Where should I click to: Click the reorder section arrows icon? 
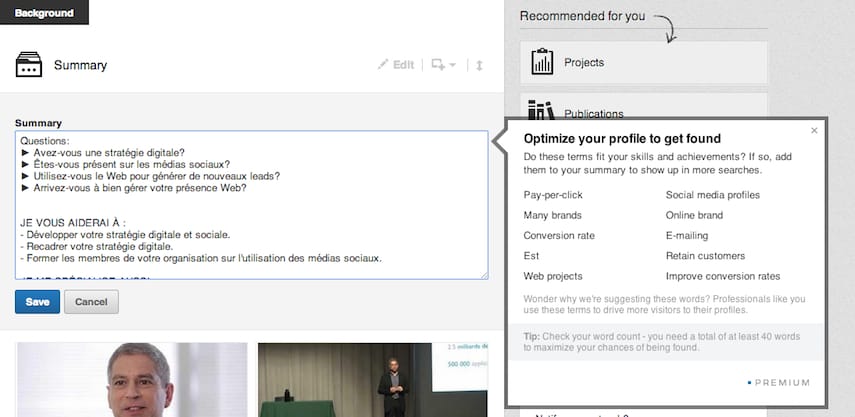(x=479, y=65)
